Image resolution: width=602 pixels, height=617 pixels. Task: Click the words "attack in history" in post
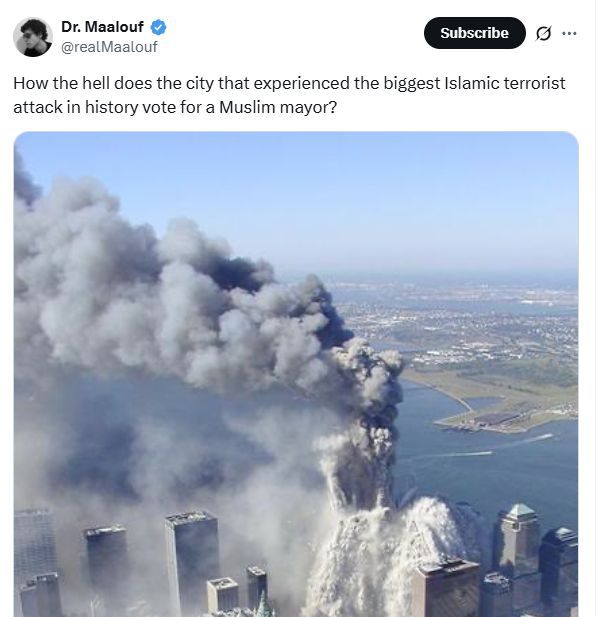[76, 107]
